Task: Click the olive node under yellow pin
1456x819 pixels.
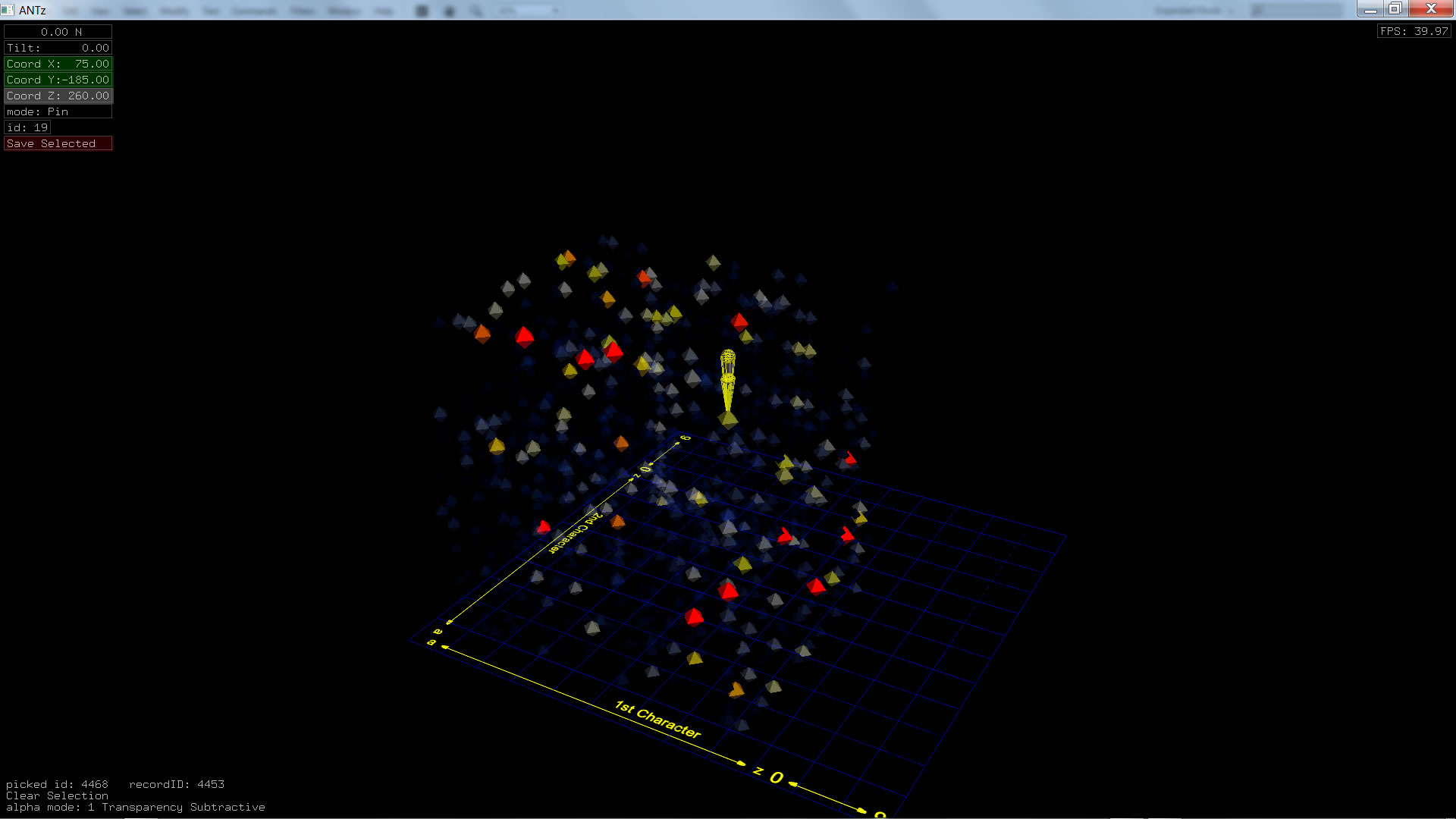Action: pyautogui.click(x=728, y=419)
